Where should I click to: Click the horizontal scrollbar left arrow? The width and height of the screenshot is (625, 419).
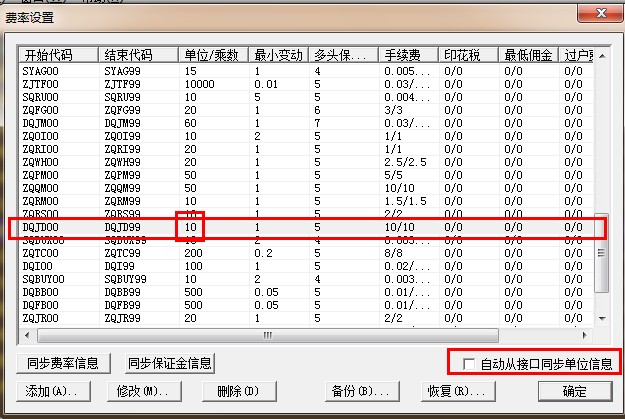pos(27,335)
